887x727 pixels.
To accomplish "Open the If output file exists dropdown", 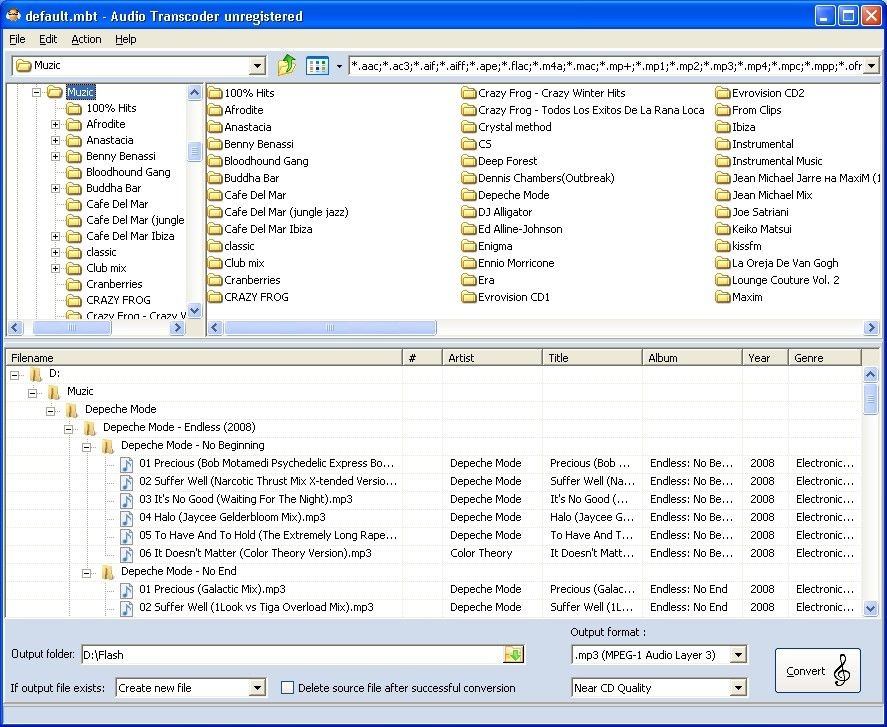I will click(257, 688).
